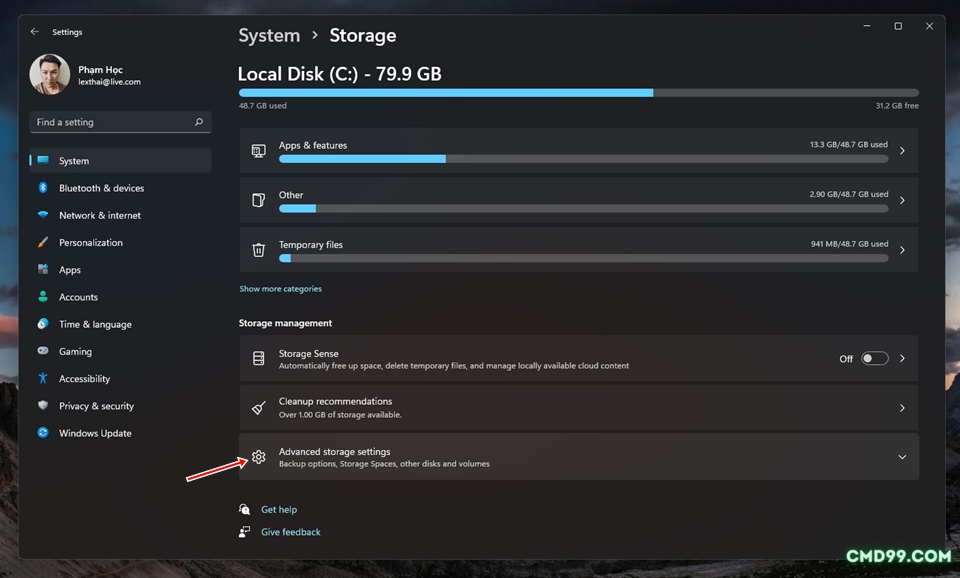Click the Network wifi icon in sidebar
The image size is (960, 578).
43,215
